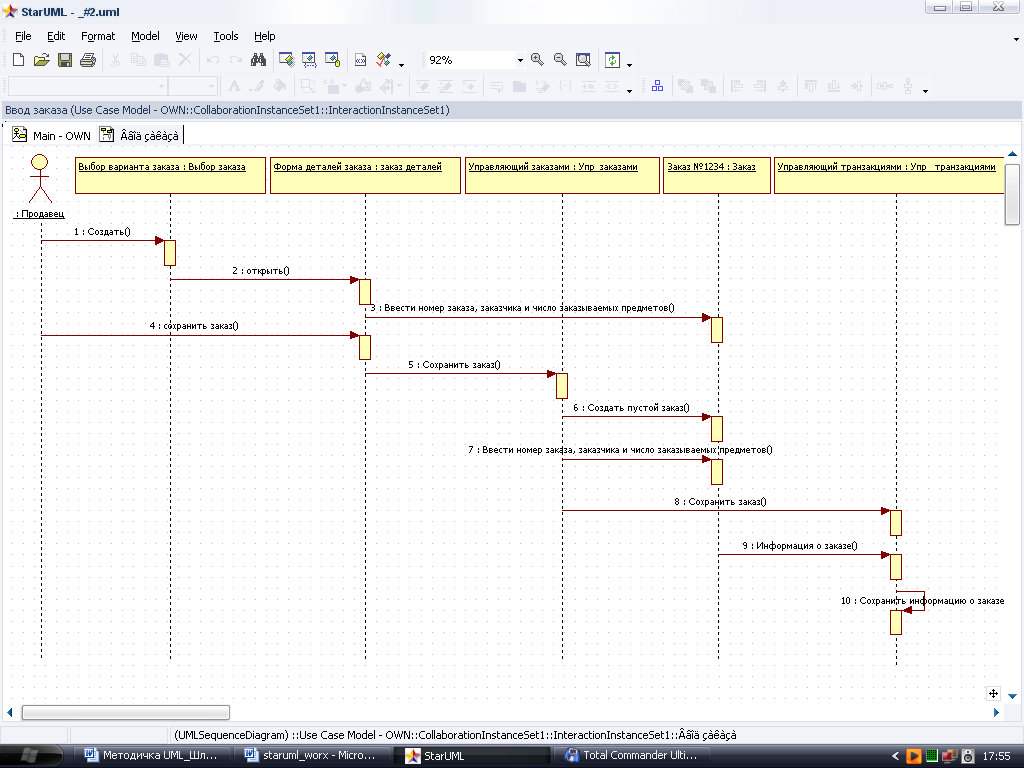Image resolution: width=1024 pixels, height=768 pixels.
Task: Expand the alignment toolbar overflow arrow
Action: pos(925,91)
